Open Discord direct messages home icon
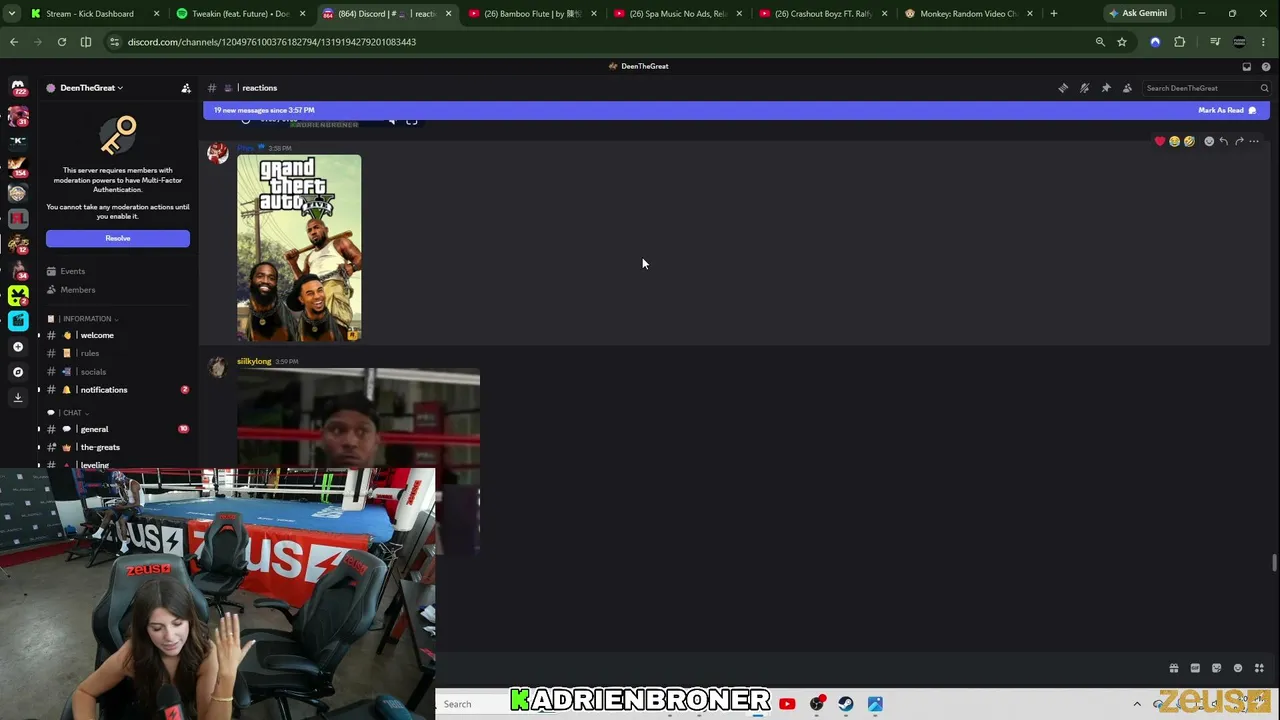The height and width of the screenshot is (720, 1280). tap(18, 88)
